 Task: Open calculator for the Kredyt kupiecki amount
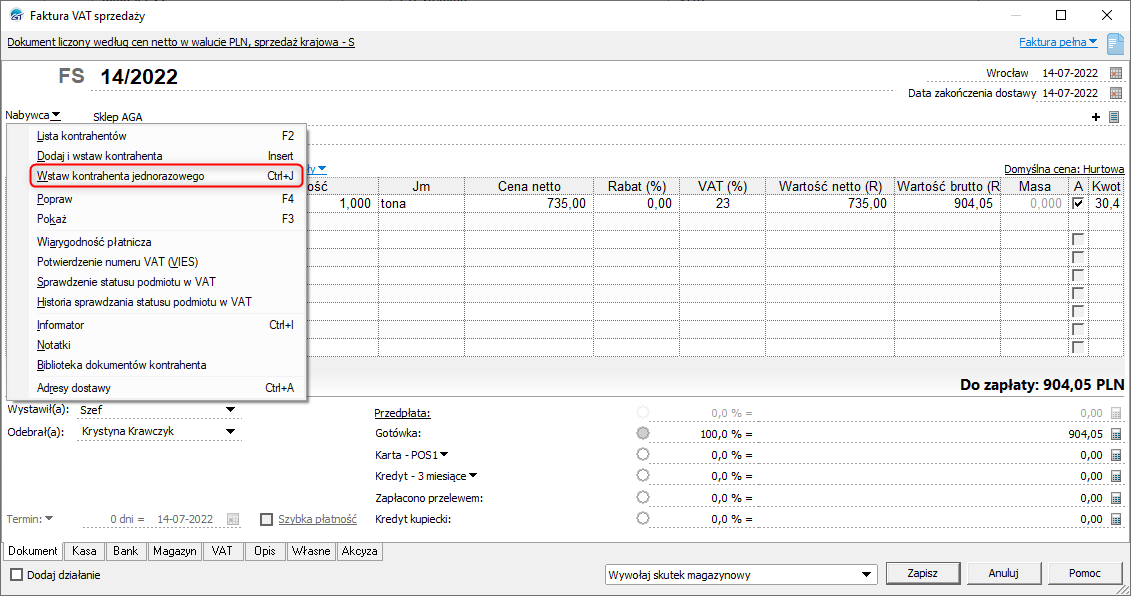click(x=1116, y=519)
